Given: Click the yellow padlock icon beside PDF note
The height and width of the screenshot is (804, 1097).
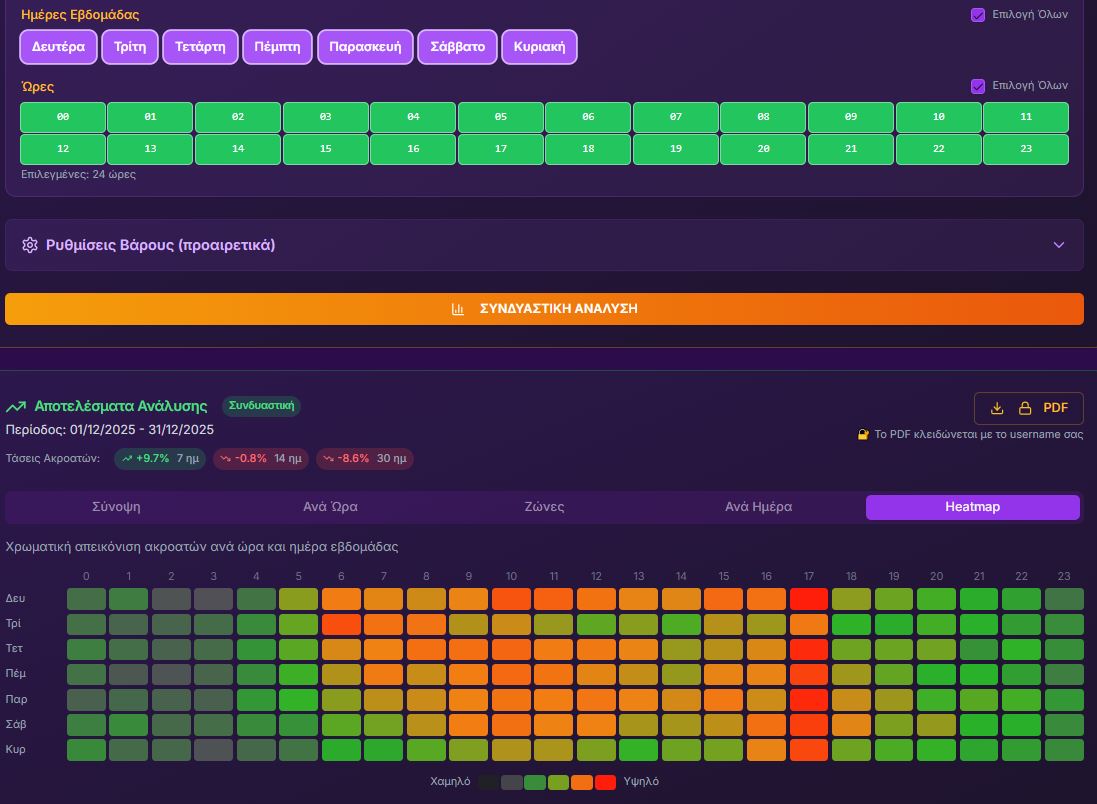Looking at the screenshot, I should pyautogui.click(x=863, y=435).
